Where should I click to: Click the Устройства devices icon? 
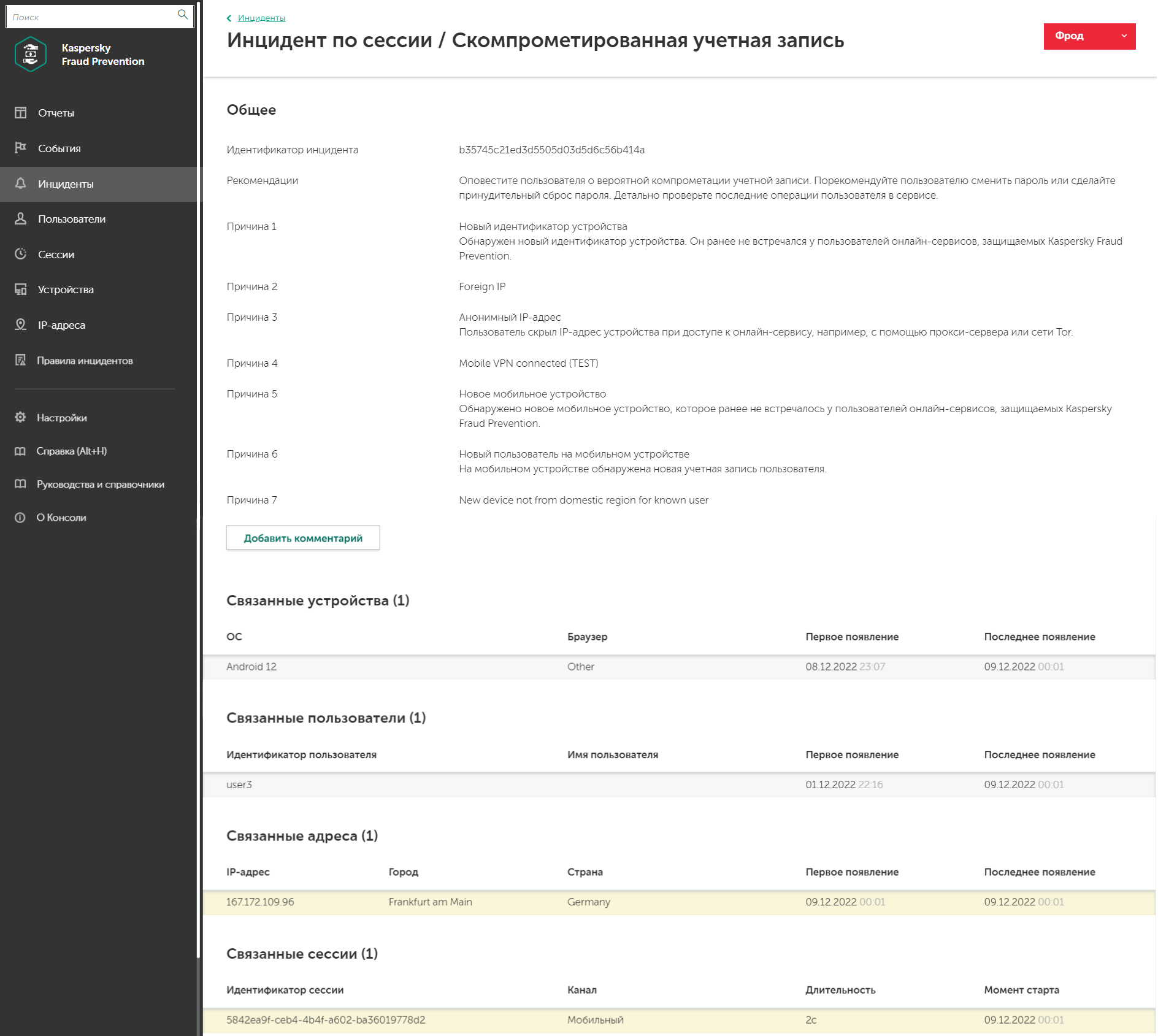21,290
